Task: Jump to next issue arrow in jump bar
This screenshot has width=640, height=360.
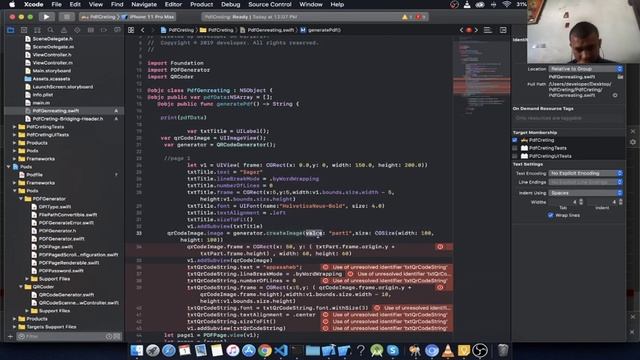Action: 476,30
